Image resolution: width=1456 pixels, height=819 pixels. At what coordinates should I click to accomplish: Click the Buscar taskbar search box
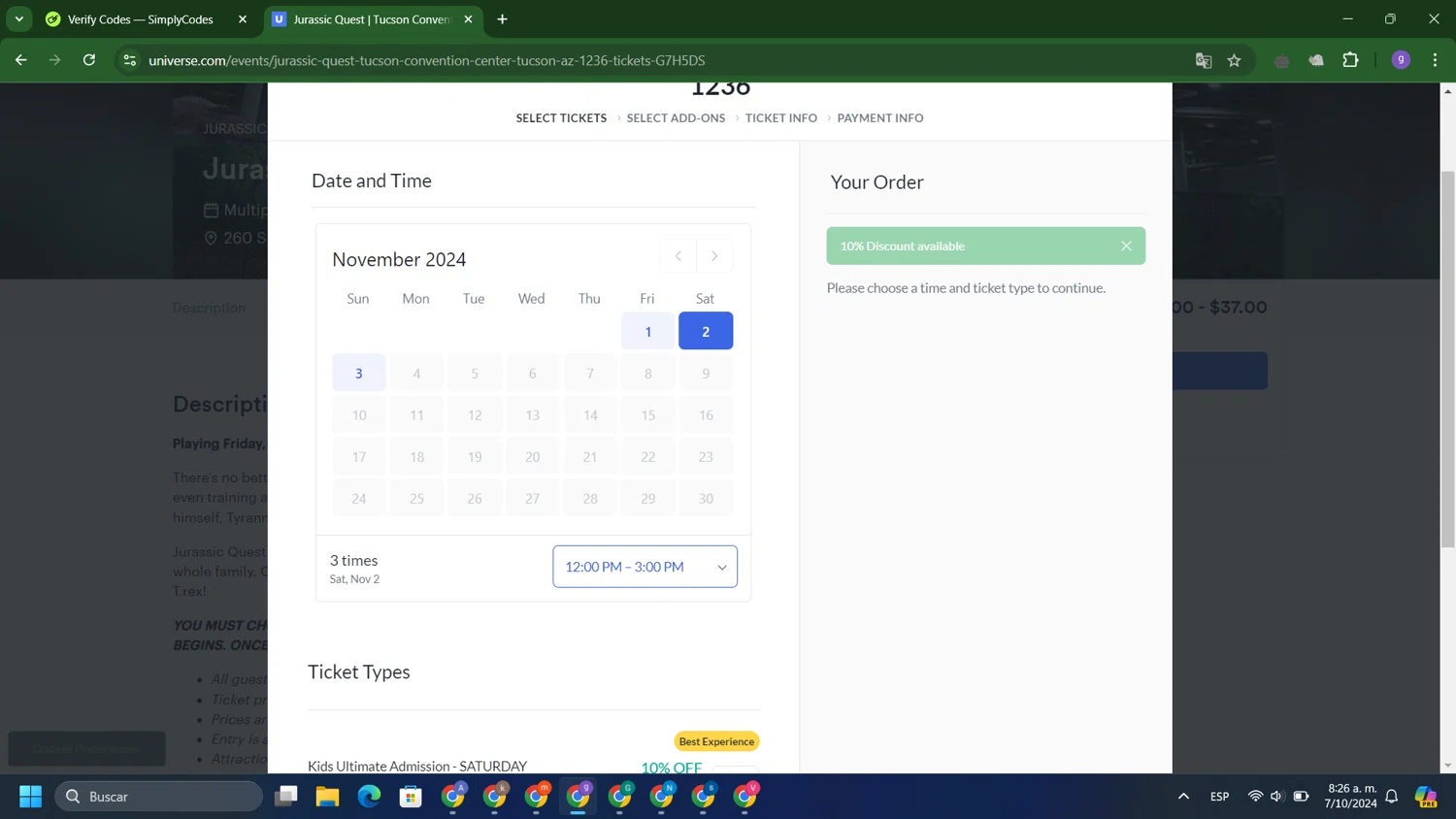[x=159, y=797]
